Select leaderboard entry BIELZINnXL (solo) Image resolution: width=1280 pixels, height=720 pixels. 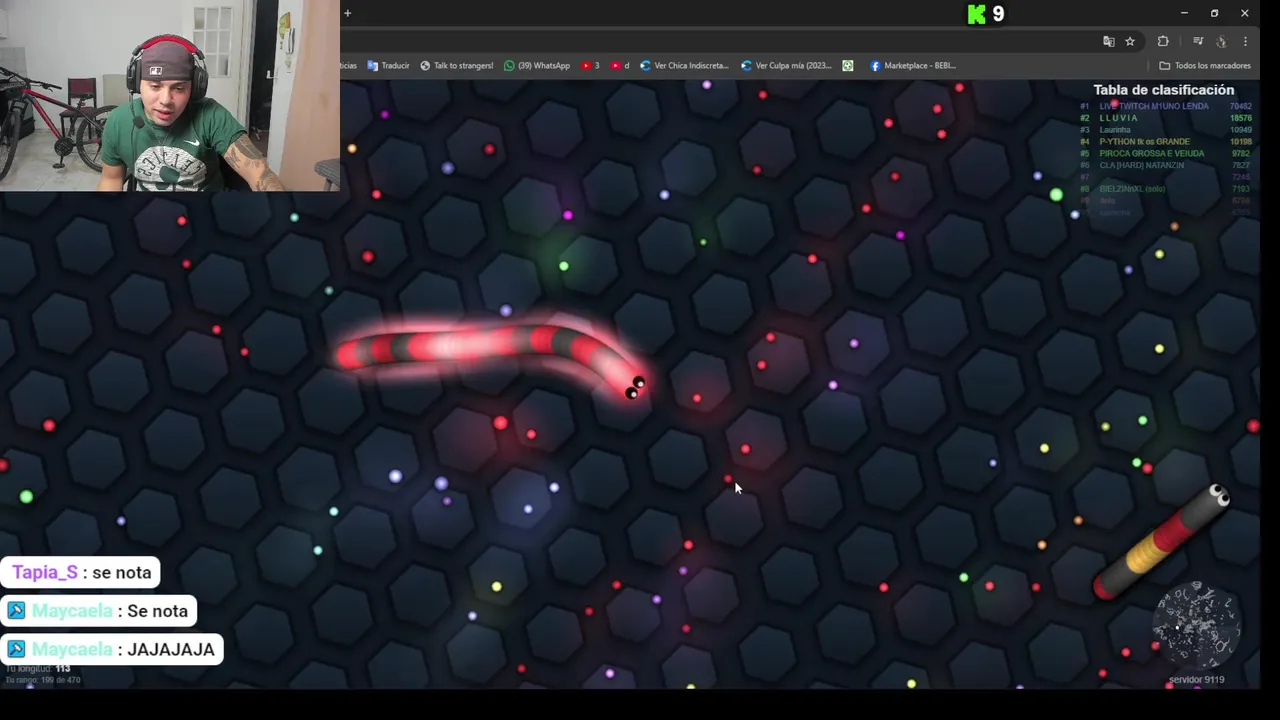click(x=1133, y=189)
